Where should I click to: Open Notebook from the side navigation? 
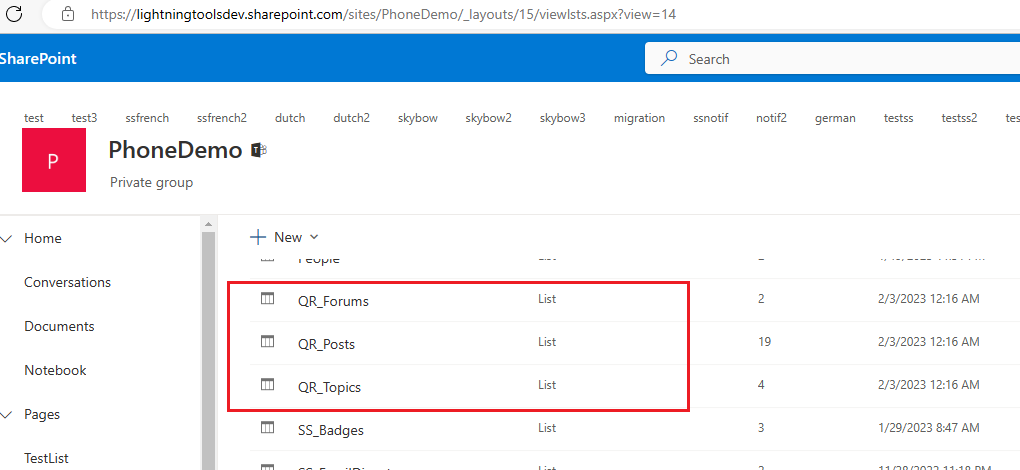pos(55,370)
